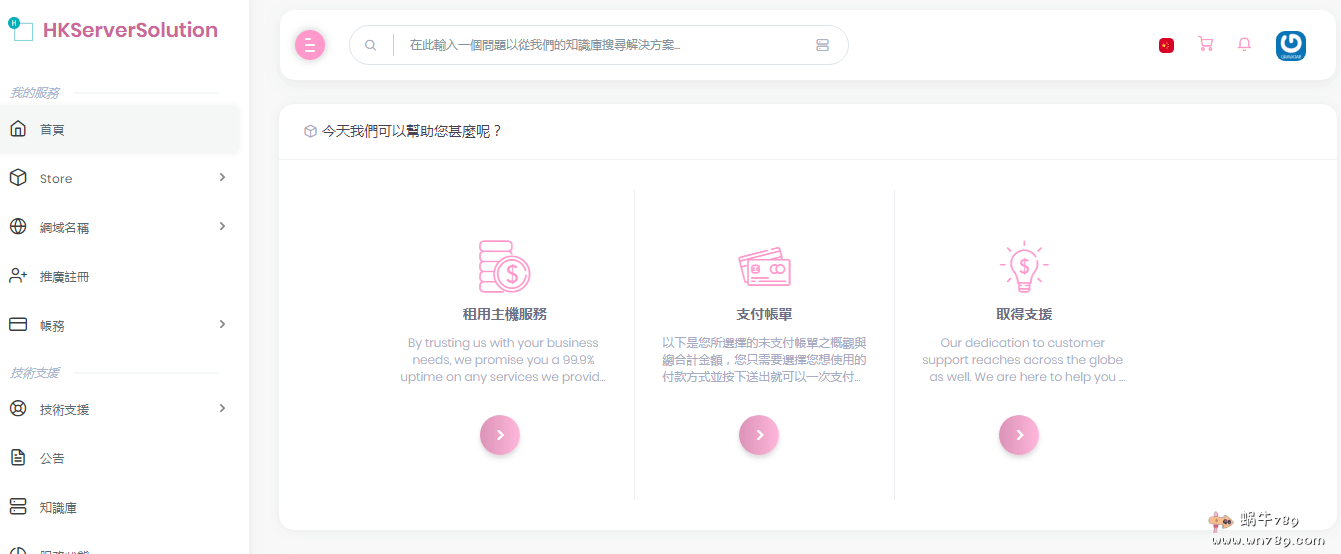Expand the 網域名稱 sidebar submenu
This screenshot has width=1341, height=554.
pos(120,227)
